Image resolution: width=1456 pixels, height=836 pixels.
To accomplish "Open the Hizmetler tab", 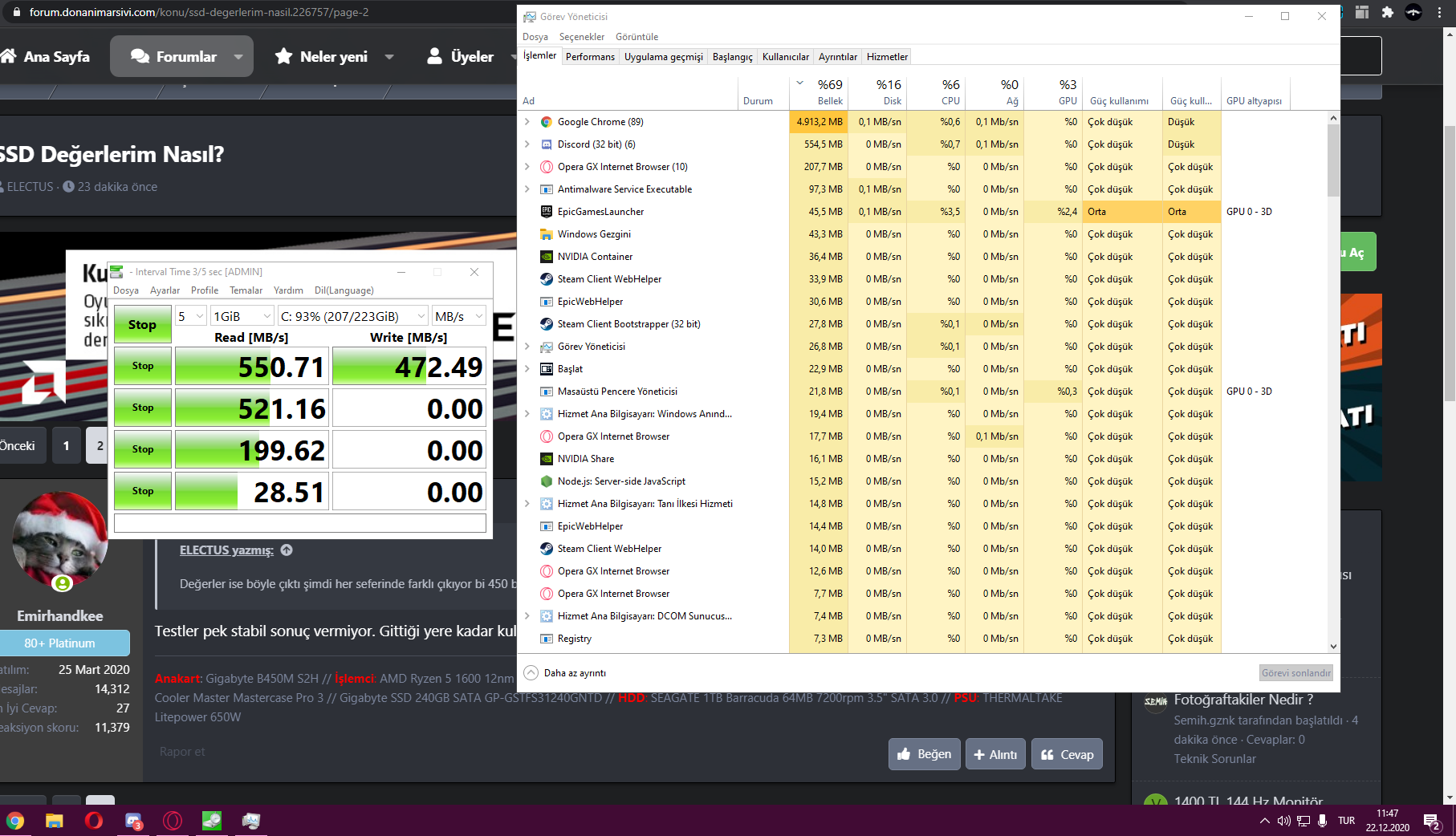I will tap(888, 57).
